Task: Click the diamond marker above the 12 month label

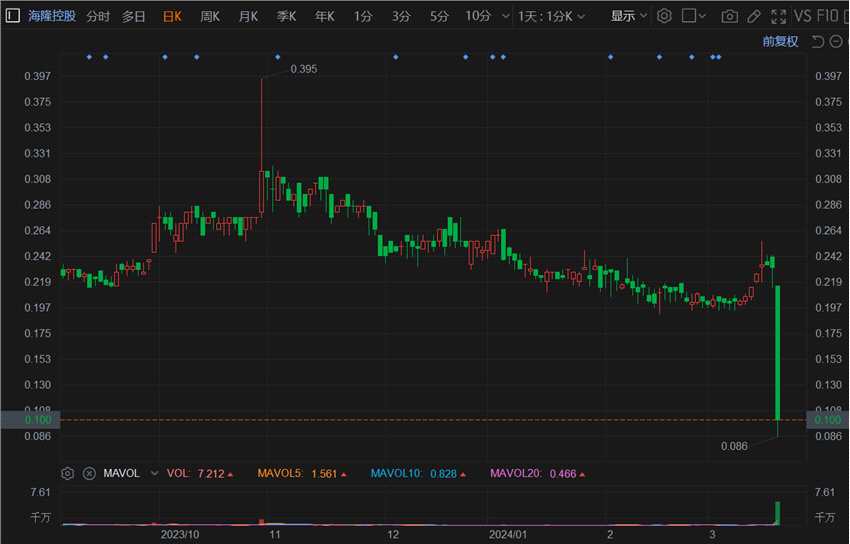Action: pyautogui.click(x=396, y=57)
